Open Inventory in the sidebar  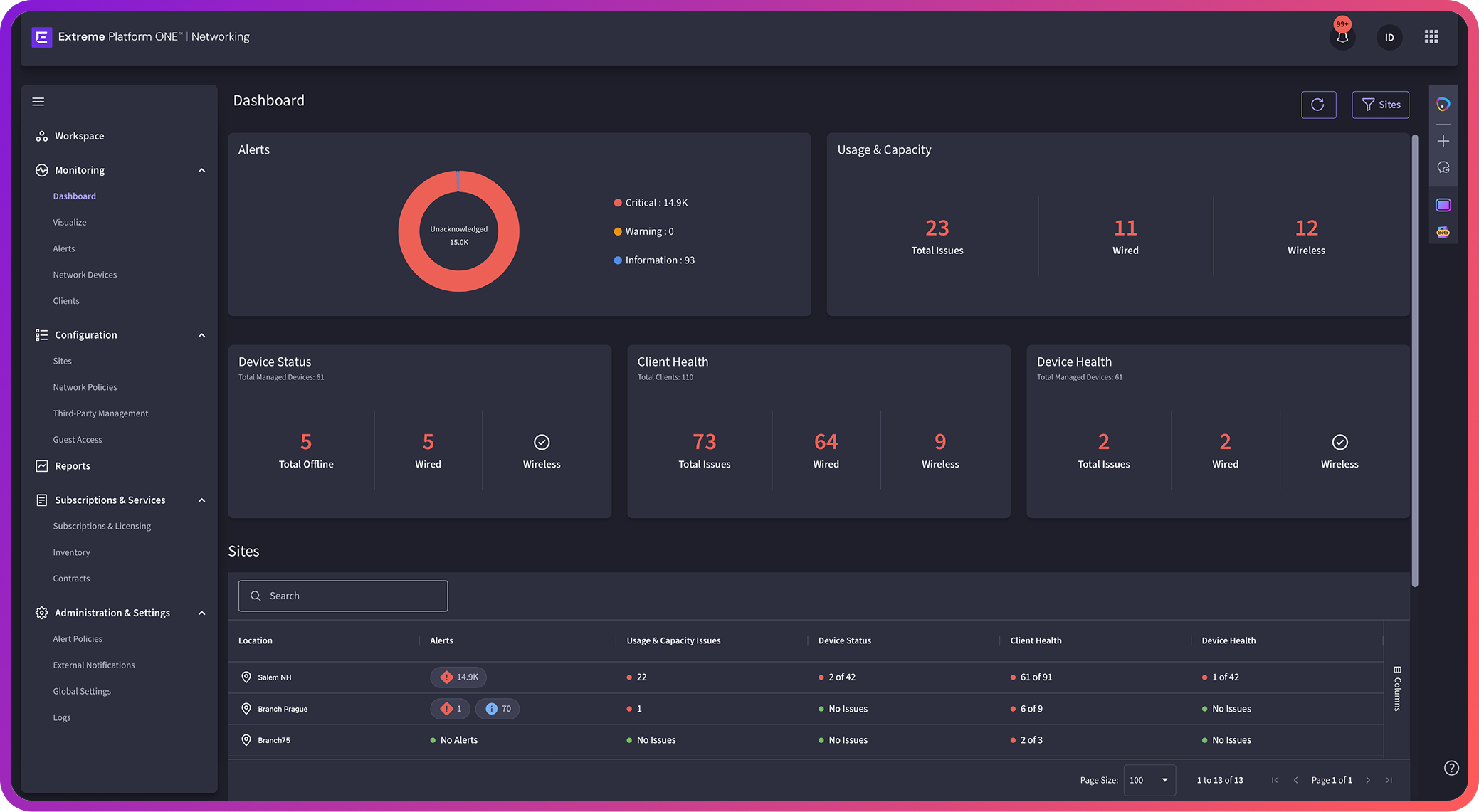pos(71,553)
